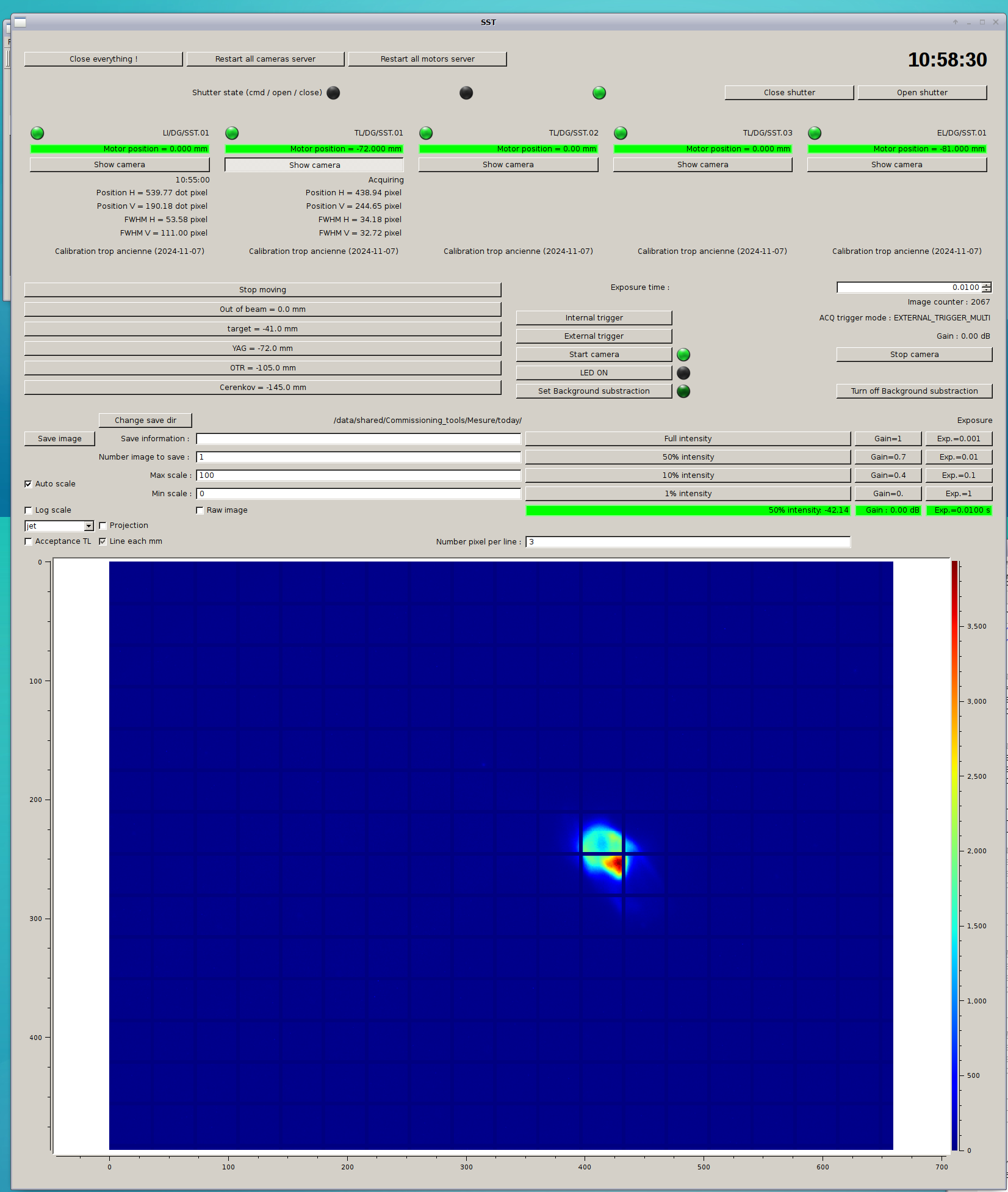Image resolution: width=1008 pixels, height=1192 pixels.
Task: Increase exposure time with spinner up arrow
Action: tap(987, 285)
